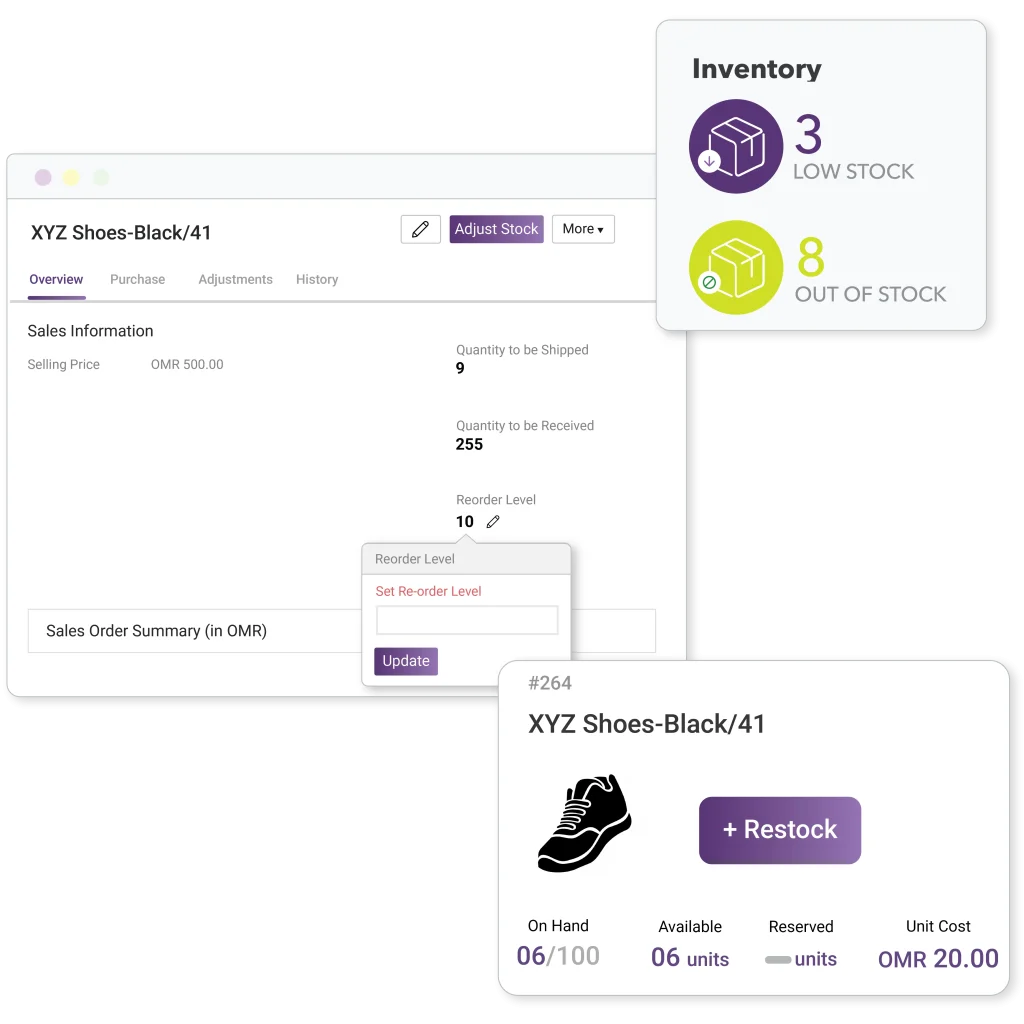Switch to the Purchase tab
The width and height of the screenshot is (1024, 1024).
pyautogui.click(x=137, y=280)
